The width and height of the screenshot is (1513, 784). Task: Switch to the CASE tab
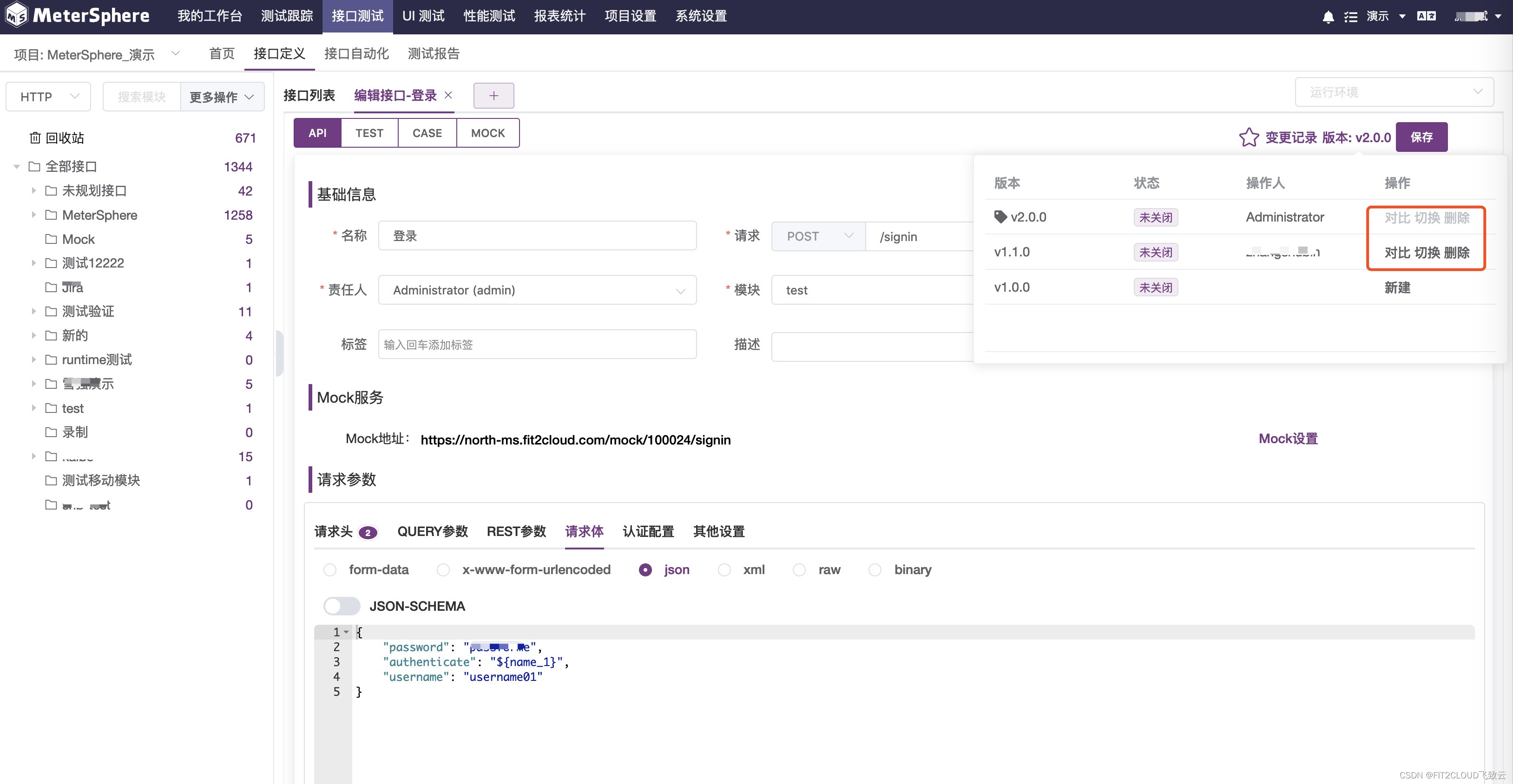[x=427, y=133]
